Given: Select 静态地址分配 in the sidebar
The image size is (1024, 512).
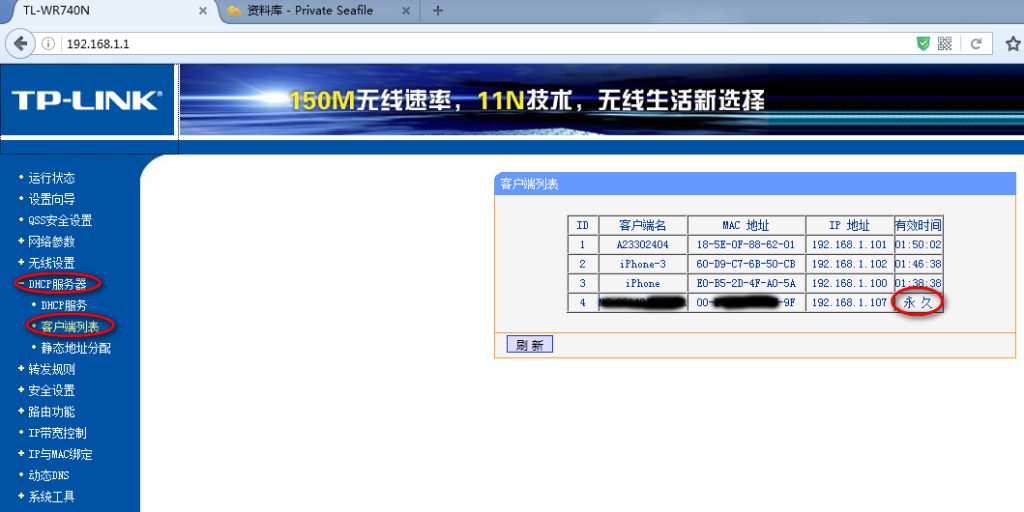Looking at the screenshot, I should [x=75, y=348].
